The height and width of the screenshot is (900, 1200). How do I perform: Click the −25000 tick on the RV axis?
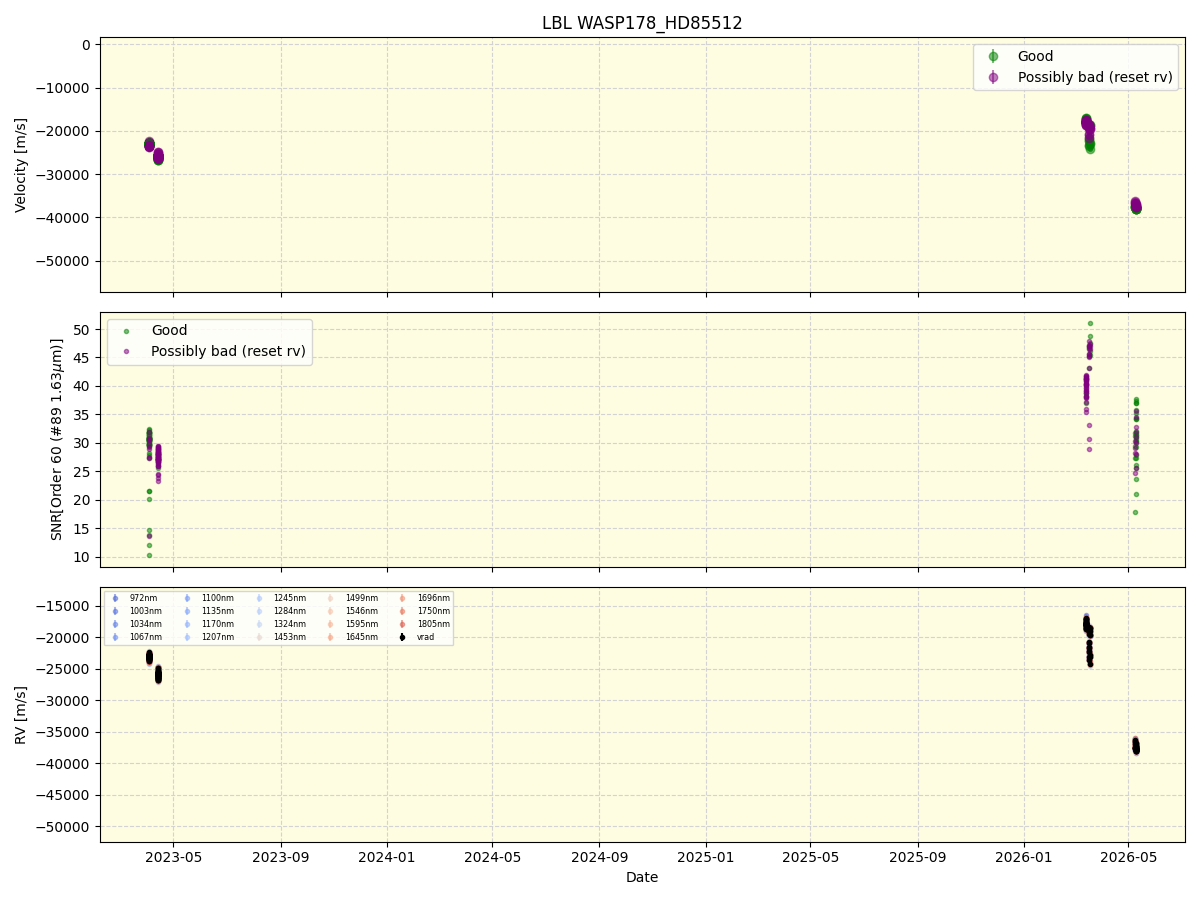[65, 669]
